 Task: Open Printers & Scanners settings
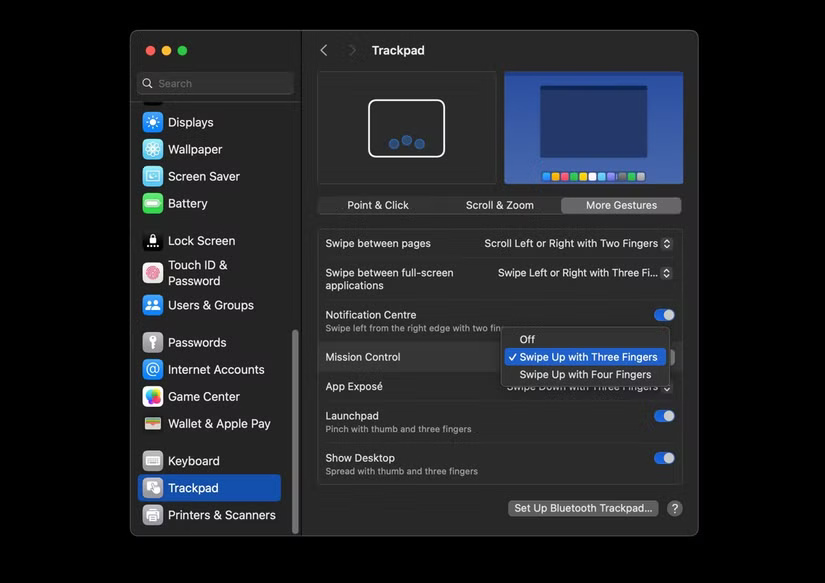click(217, 515)
